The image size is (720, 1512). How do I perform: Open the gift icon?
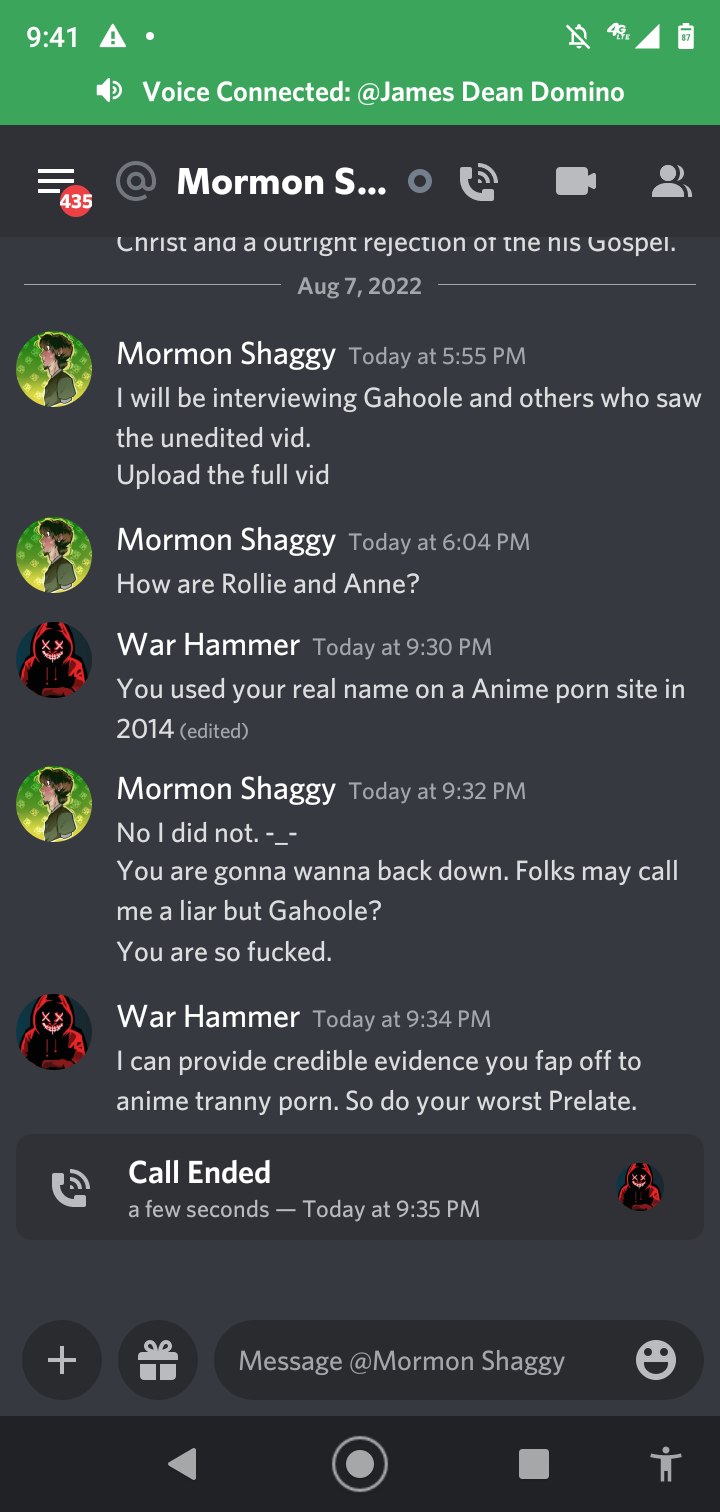(158, 1360)
